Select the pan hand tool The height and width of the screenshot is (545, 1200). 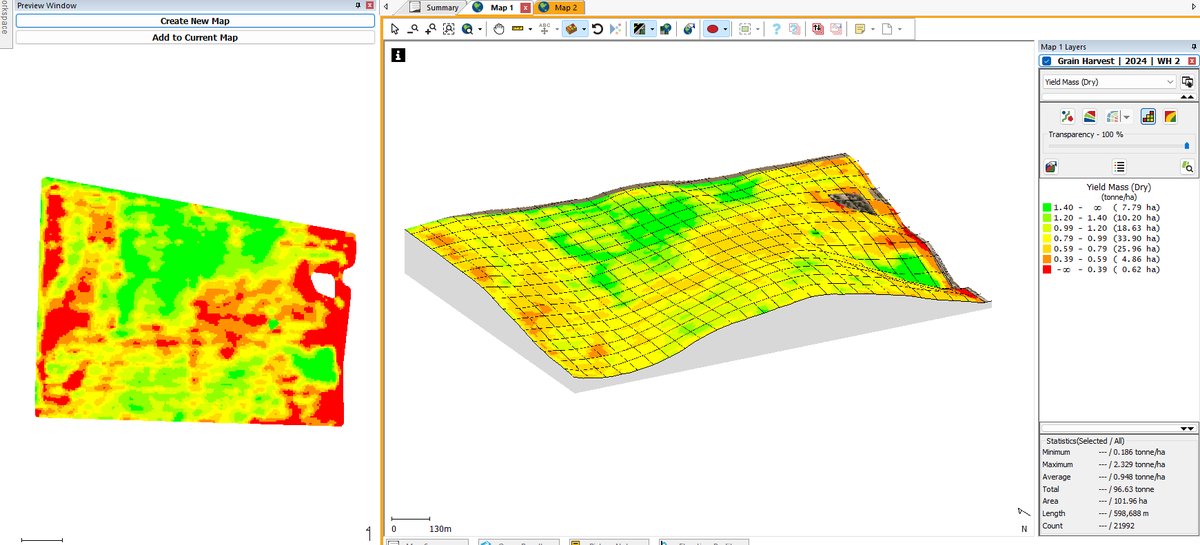[x=499, y=29]
